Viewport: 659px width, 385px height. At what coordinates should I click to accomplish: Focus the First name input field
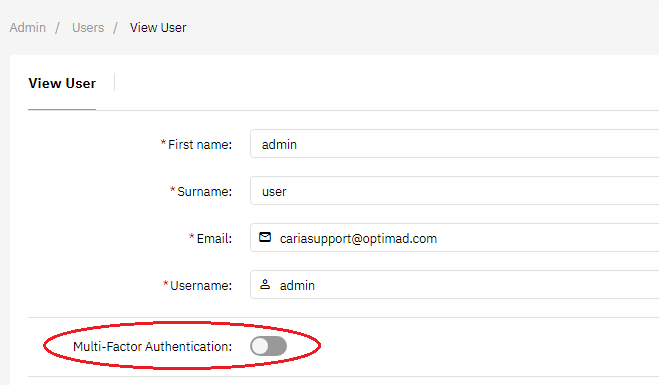click(454, 144)
